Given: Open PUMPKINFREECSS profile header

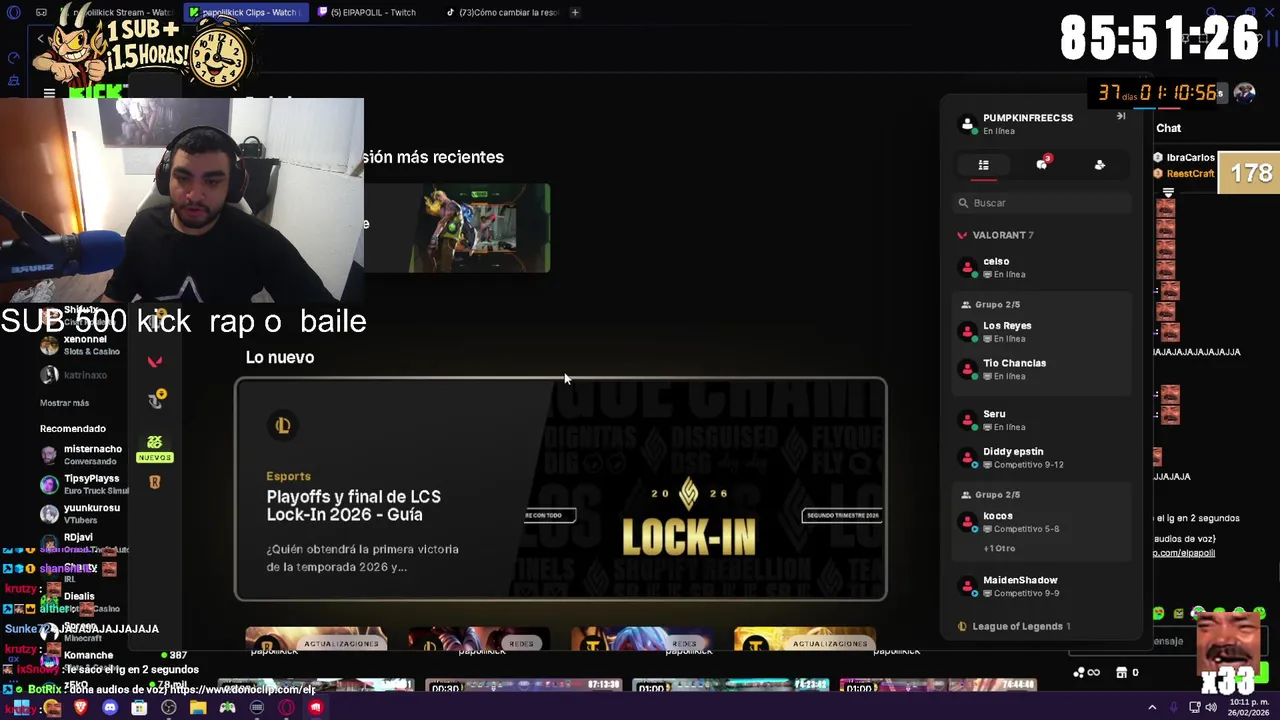Looking at the screenshot, I should point(1017,124).
